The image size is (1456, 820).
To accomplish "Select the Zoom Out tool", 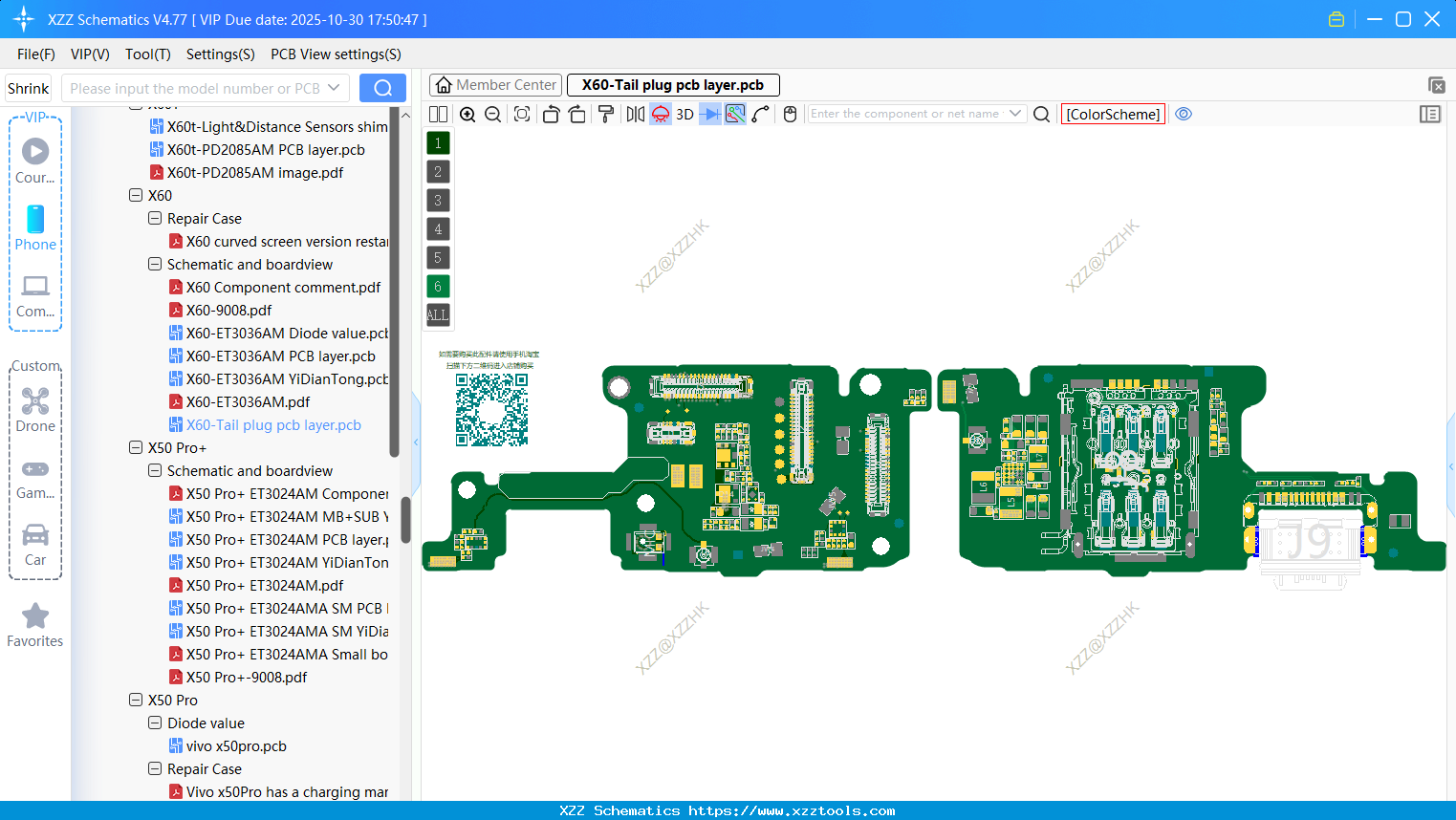I will pos(491,113).
